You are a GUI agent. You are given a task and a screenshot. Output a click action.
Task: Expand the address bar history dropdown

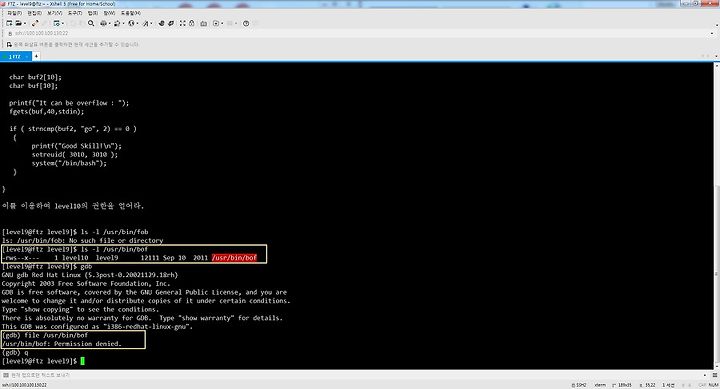coord(712,33)
